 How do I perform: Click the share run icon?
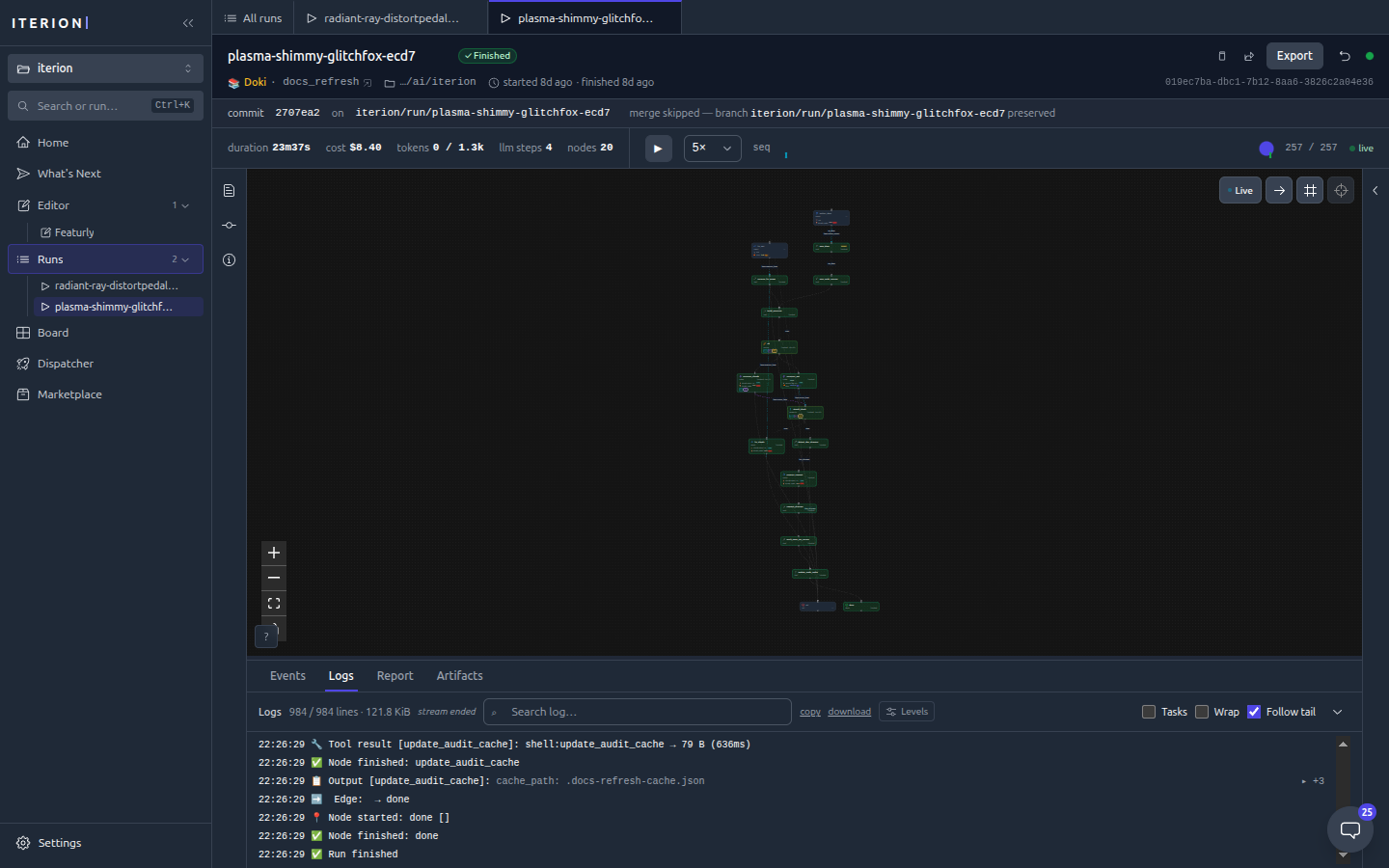(1249, 56)
